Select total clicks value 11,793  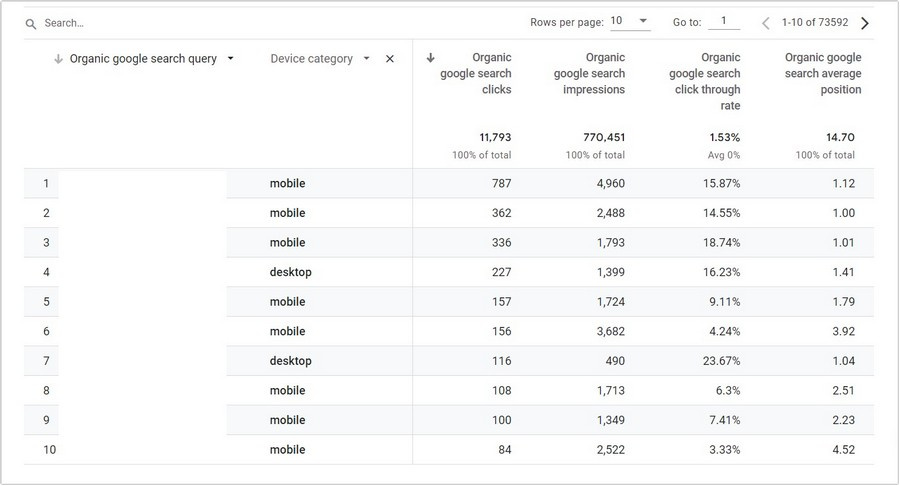click(495, 137)
